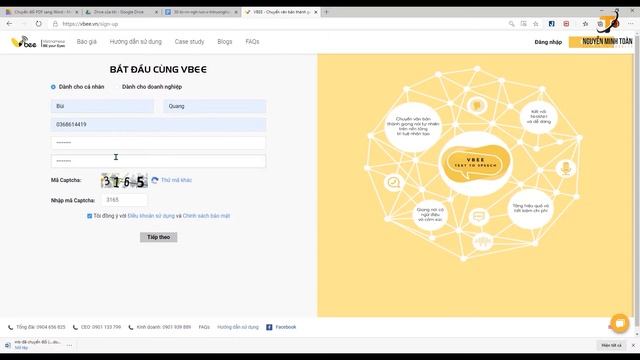Select the VBEE Chuyển văn bản tab
The height and width of the screenshot is (360, 640).
[281, 12]
